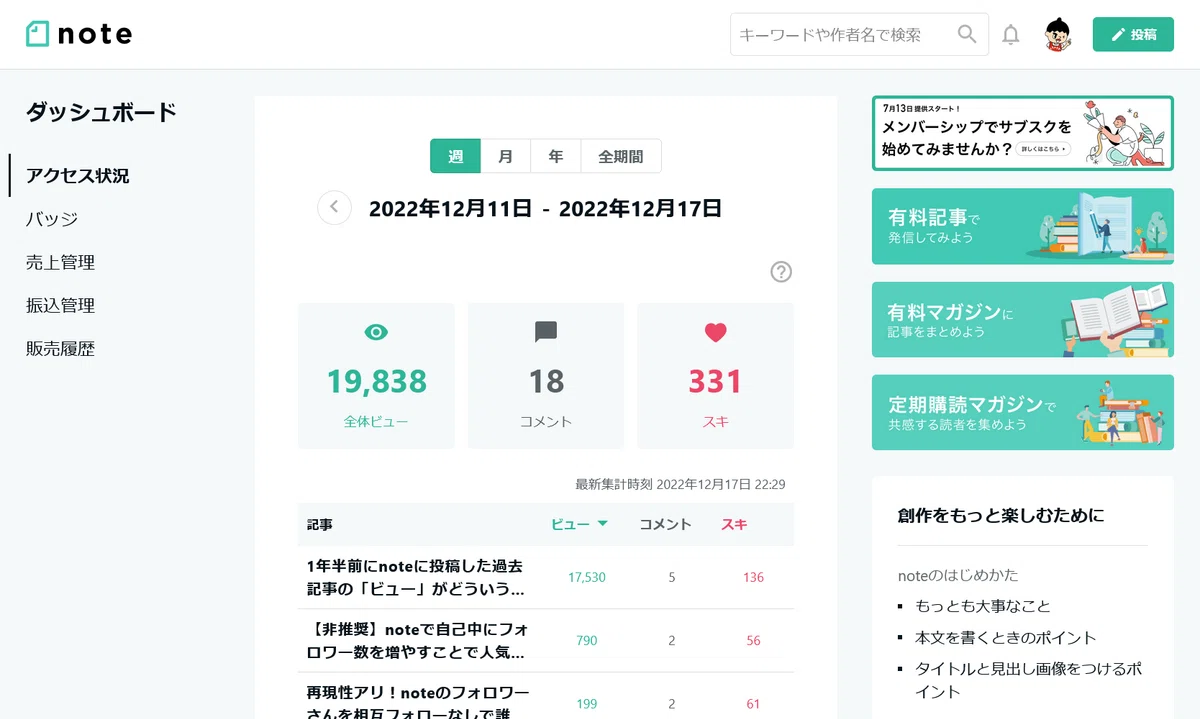This screenshot has height=719, width=1200.
Task: Click the 17,530 view count cell
Action: (x=586, y=577)
